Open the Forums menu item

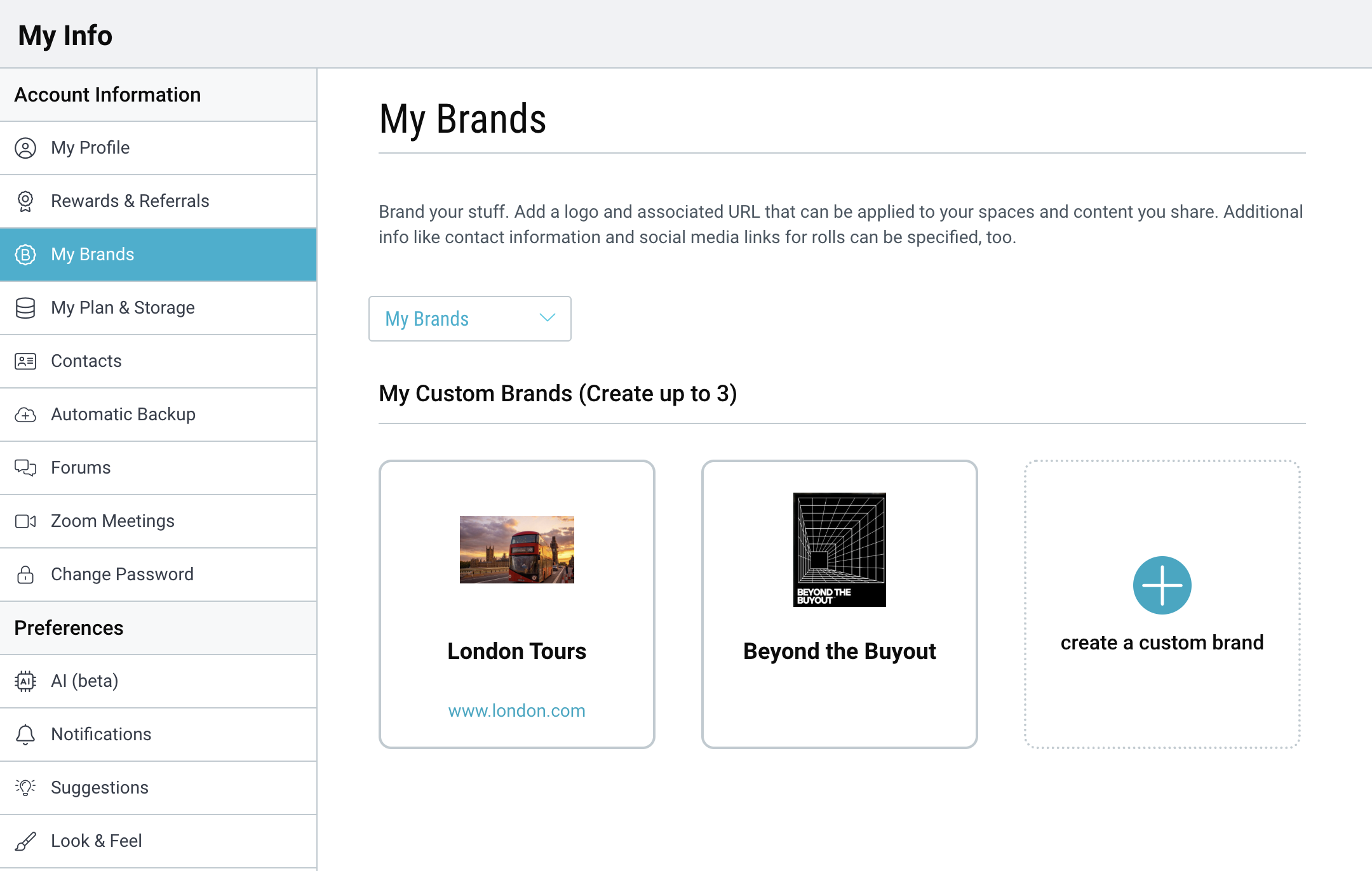click(x=81, y=468)
